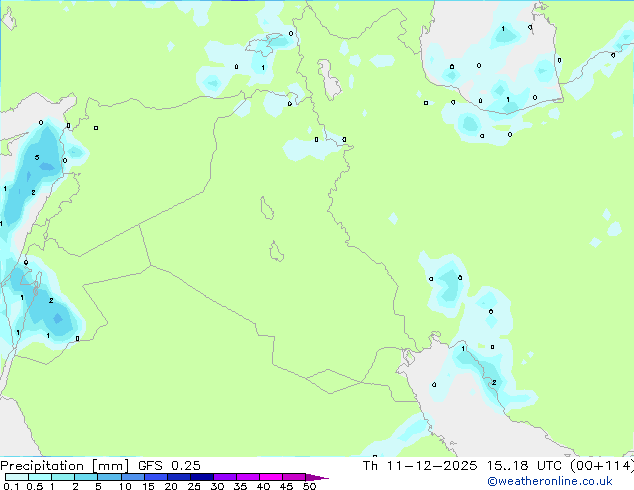The height and width of the screenshot is (490, 634).
Task: Click the 2–5 mm legend swatch
Action: tap(86, 477)
